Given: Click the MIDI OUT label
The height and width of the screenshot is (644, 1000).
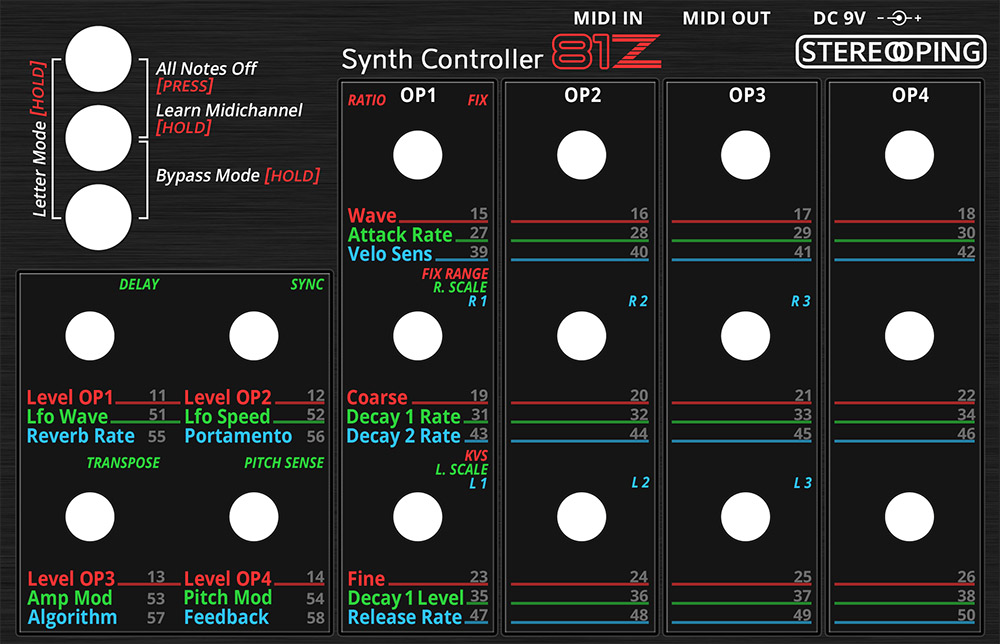Looking at the screenshot, I should (726, 18).
